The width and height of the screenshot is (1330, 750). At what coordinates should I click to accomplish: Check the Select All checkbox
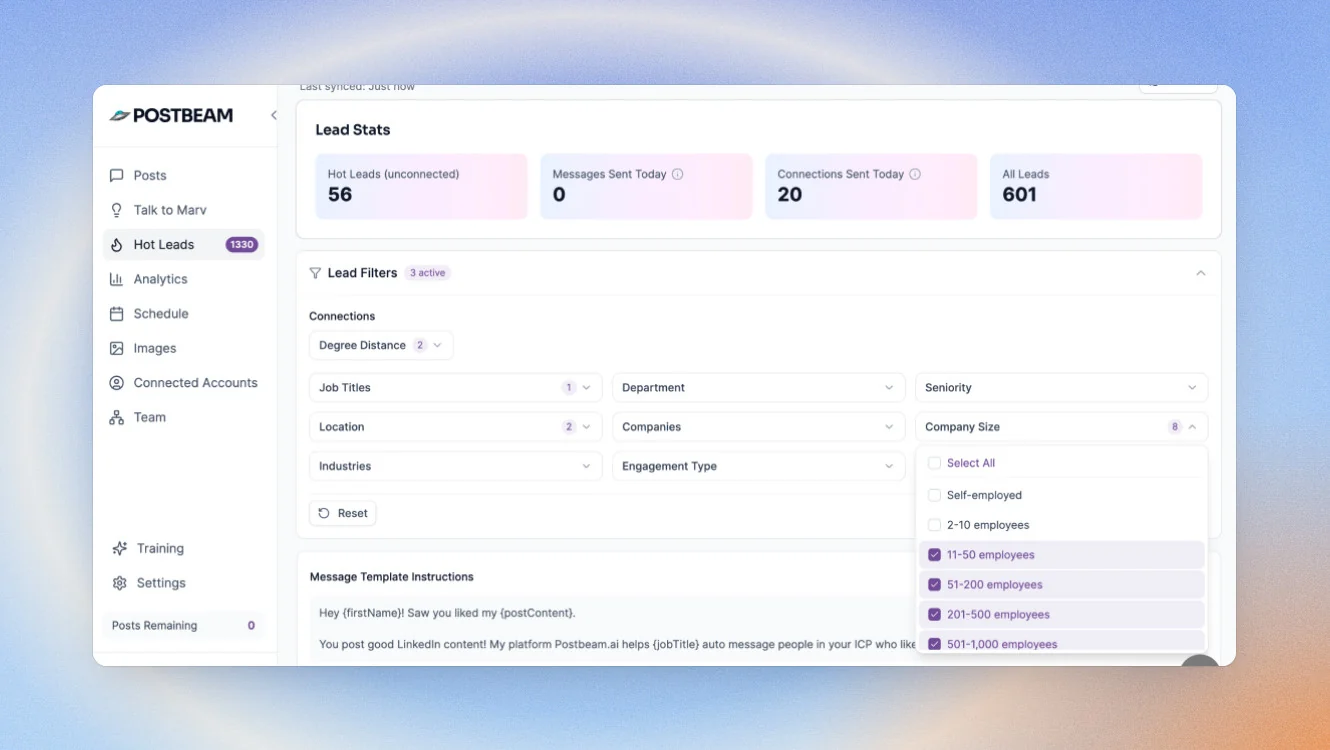934,463
